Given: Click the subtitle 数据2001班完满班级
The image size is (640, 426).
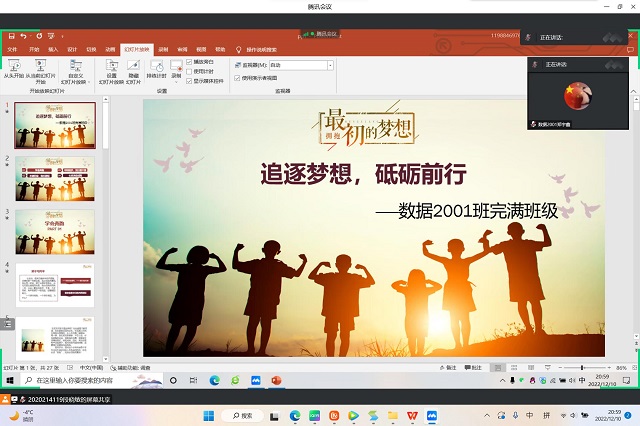Looking at the screenshot, I should (478, 211).
